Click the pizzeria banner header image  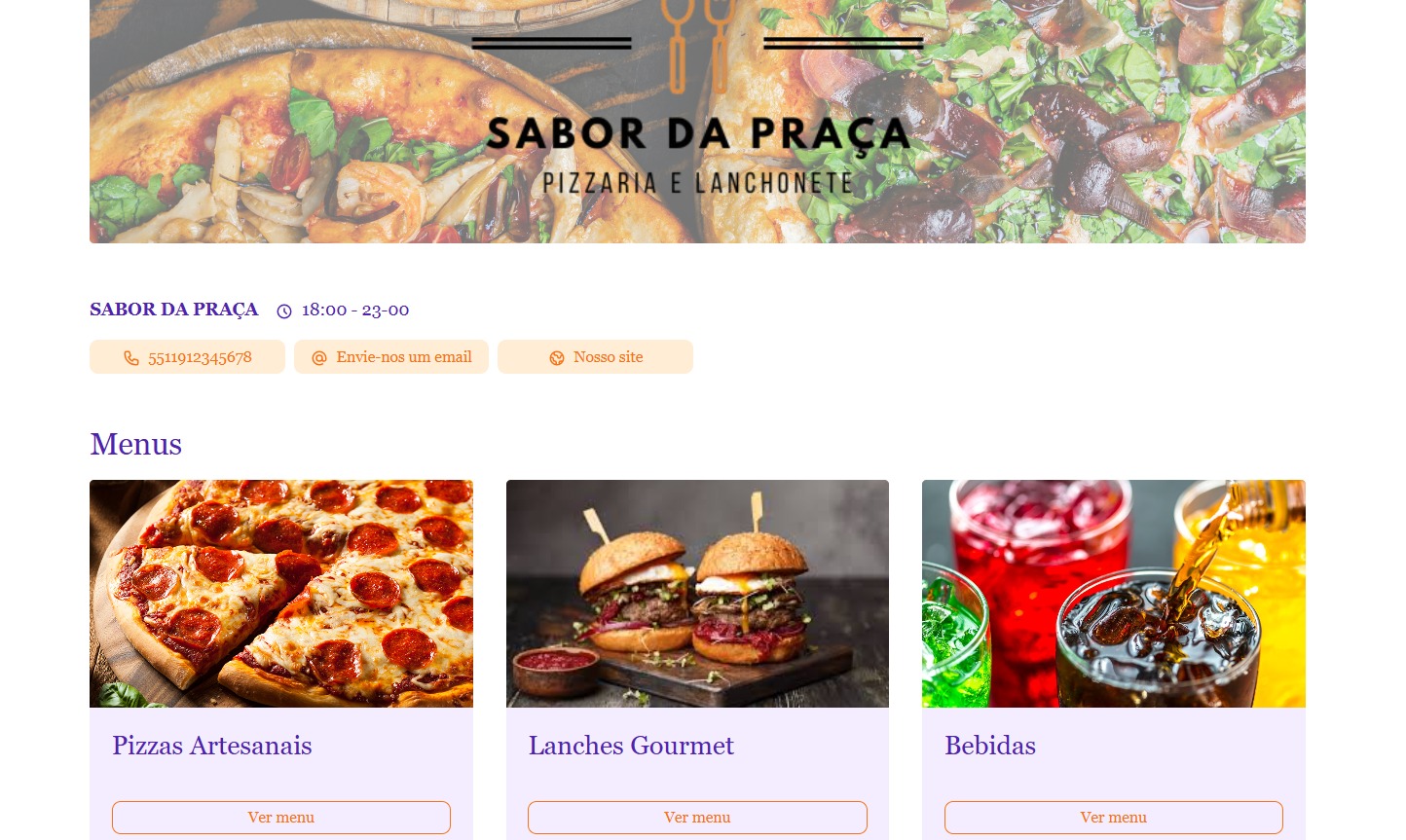[x=697, y=122]
